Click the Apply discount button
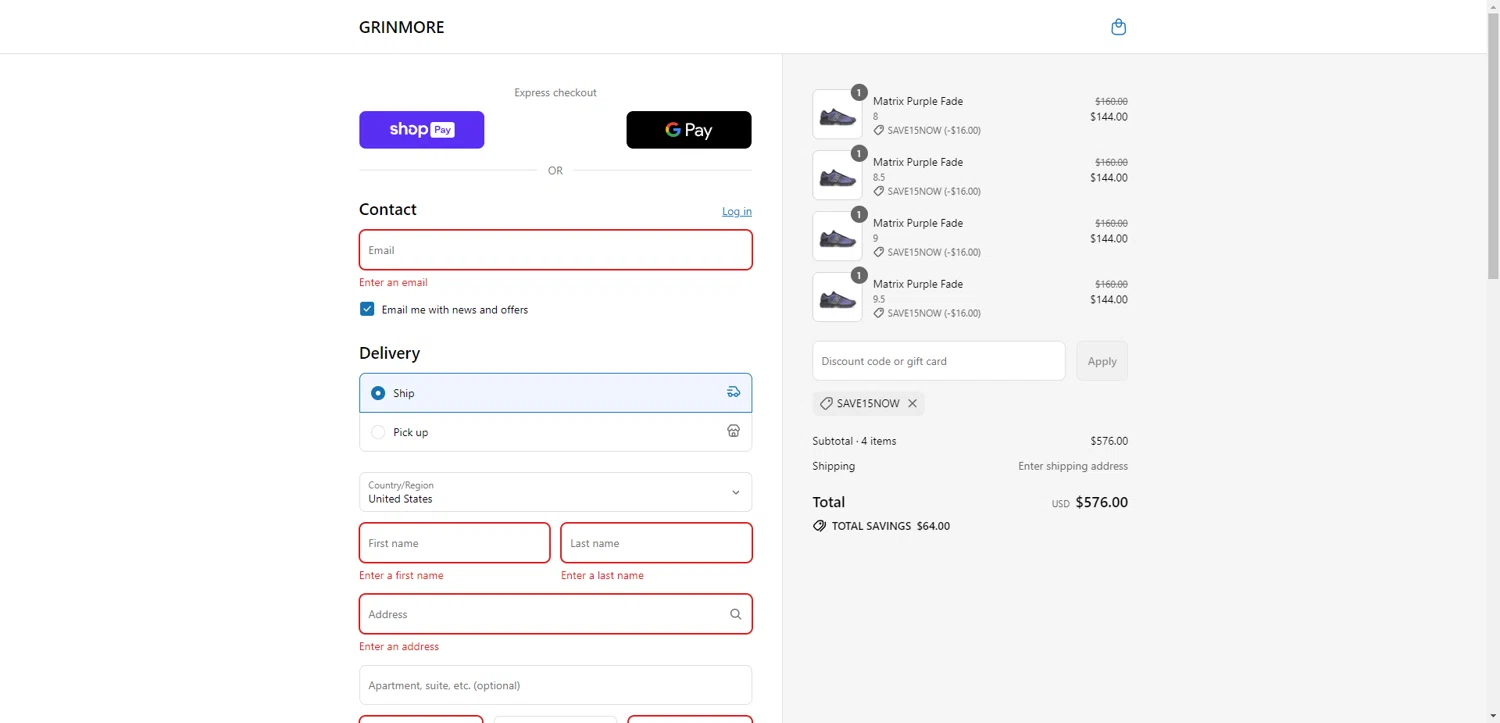This screenshot has width=1500, height=723. (x=1102, y=361)
